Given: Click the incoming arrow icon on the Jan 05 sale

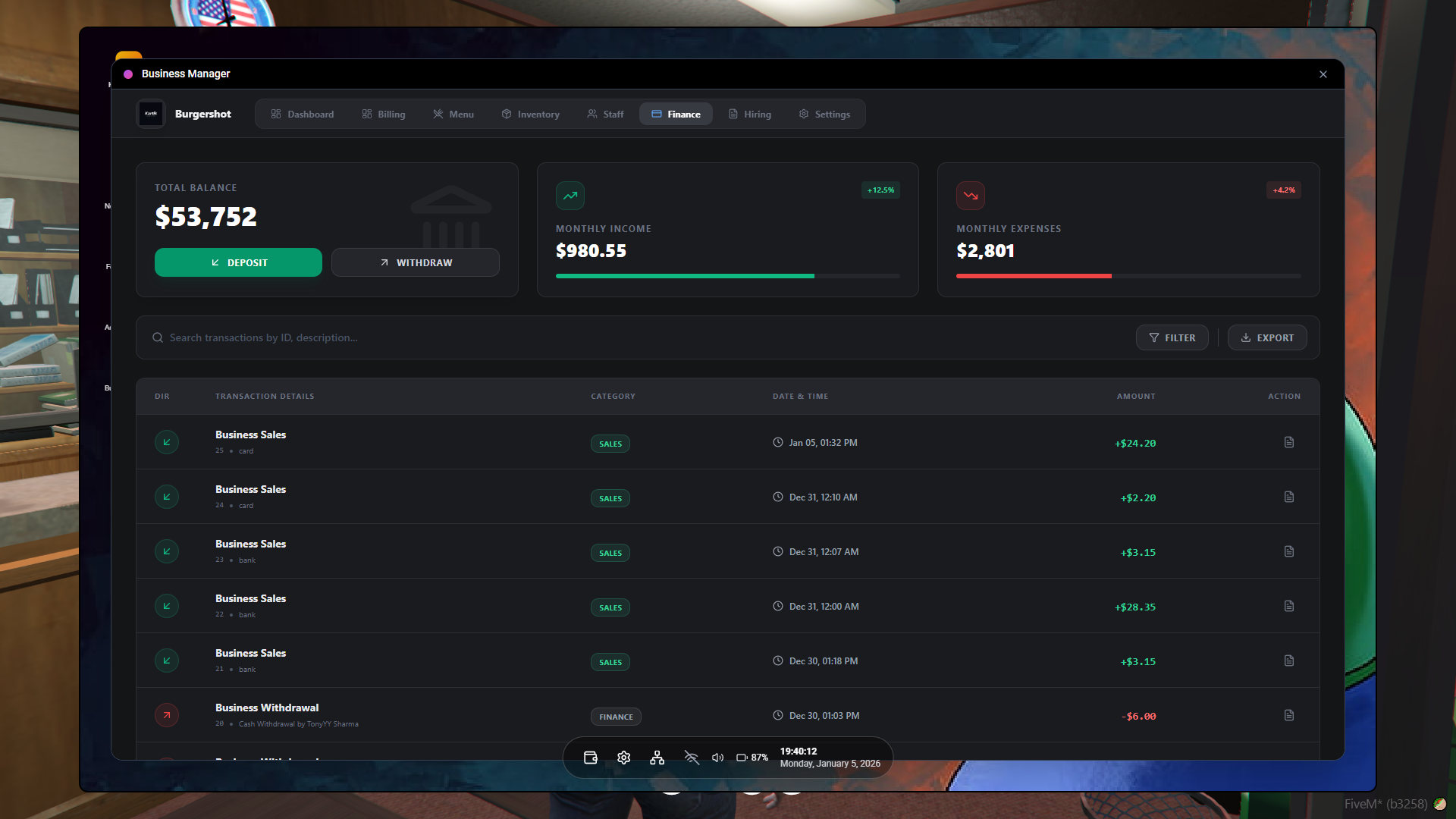Looking at the screenshot, I should click(167, 442).
